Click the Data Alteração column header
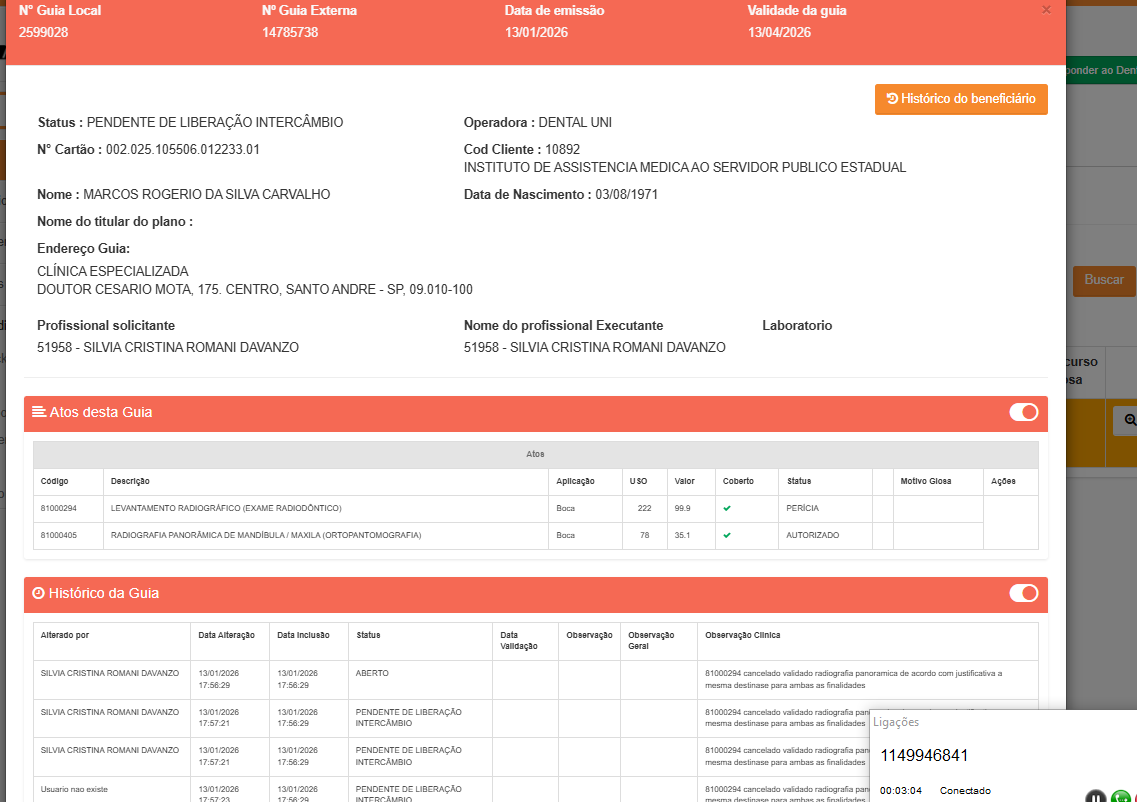The width and height of the screenshot is (1137, 802). 226,635
